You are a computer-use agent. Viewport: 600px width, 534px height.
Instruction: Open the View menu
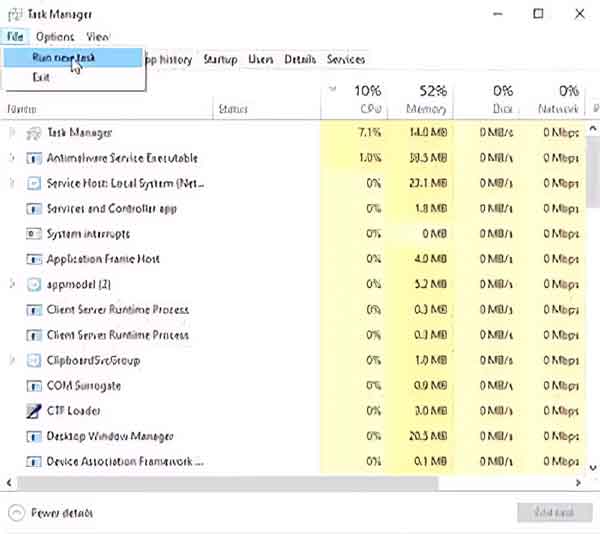click(98, 37)
